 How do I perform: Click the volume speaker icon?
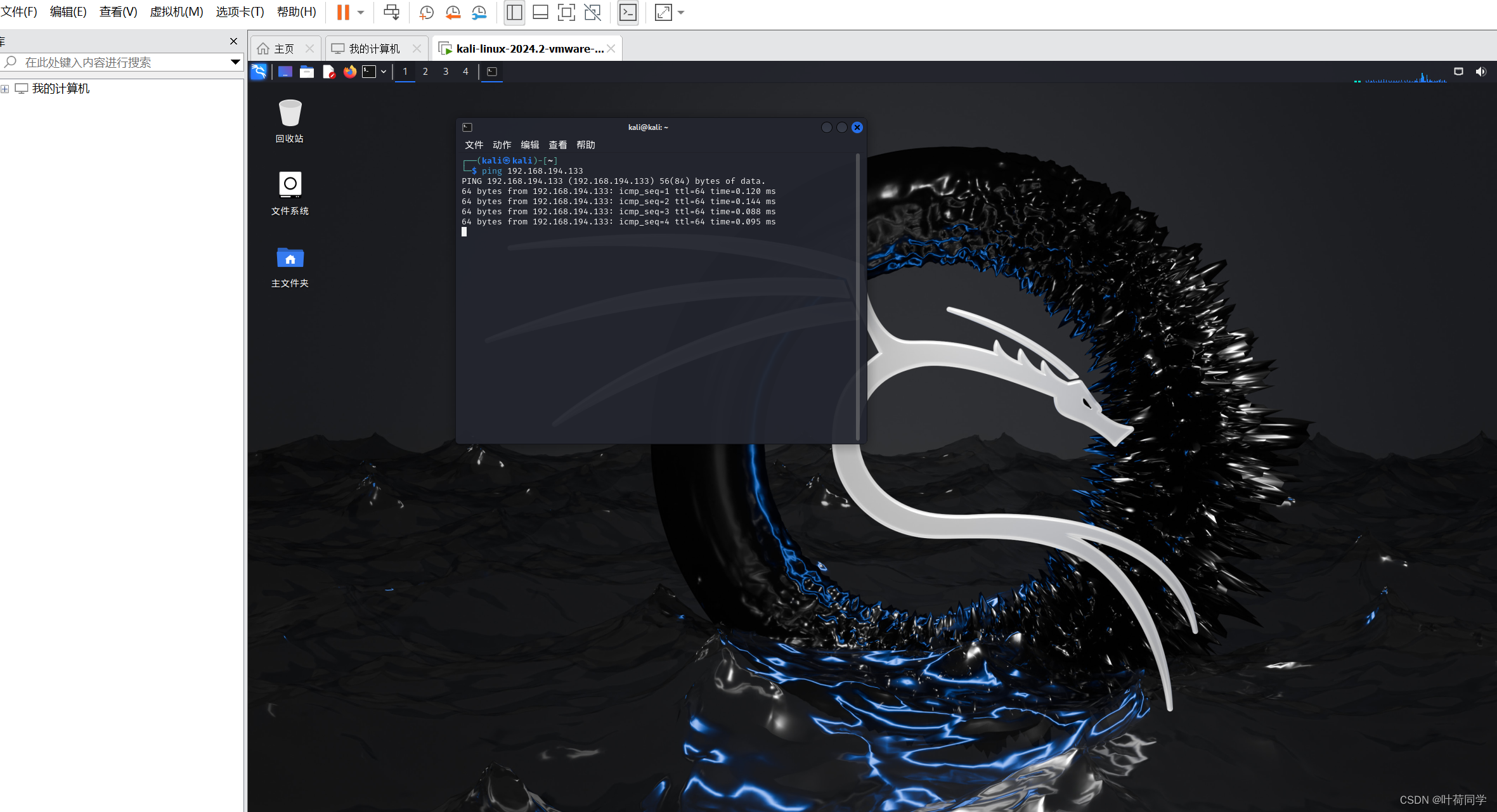coord(1481,72)
